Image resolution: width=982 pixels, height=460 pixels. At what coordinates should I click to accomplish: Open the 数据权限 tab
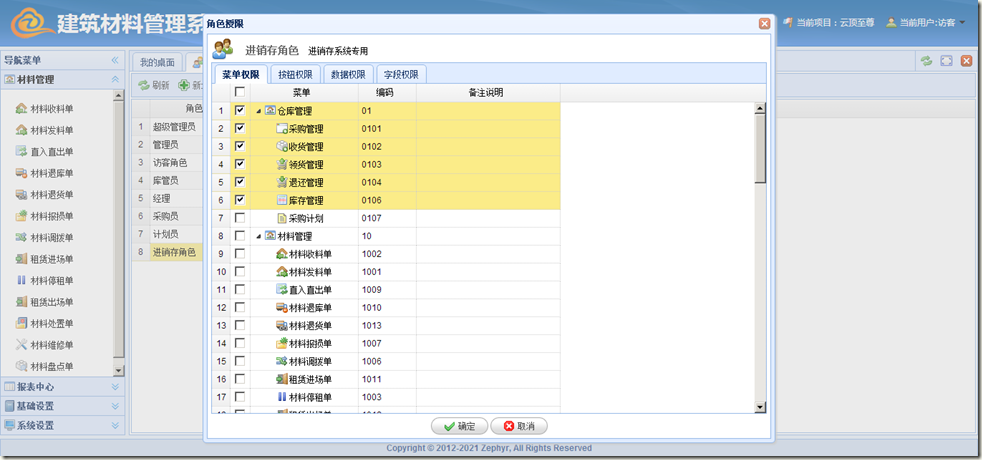[x=348, y=74]
